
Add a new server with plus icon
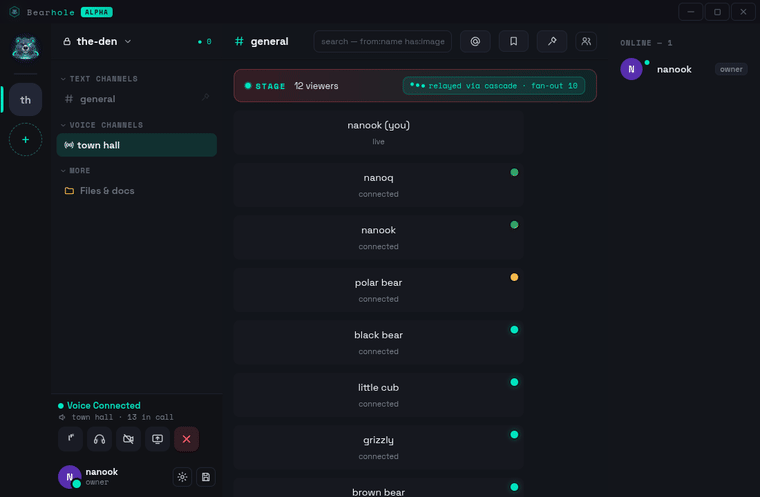(x=25, y=140)
